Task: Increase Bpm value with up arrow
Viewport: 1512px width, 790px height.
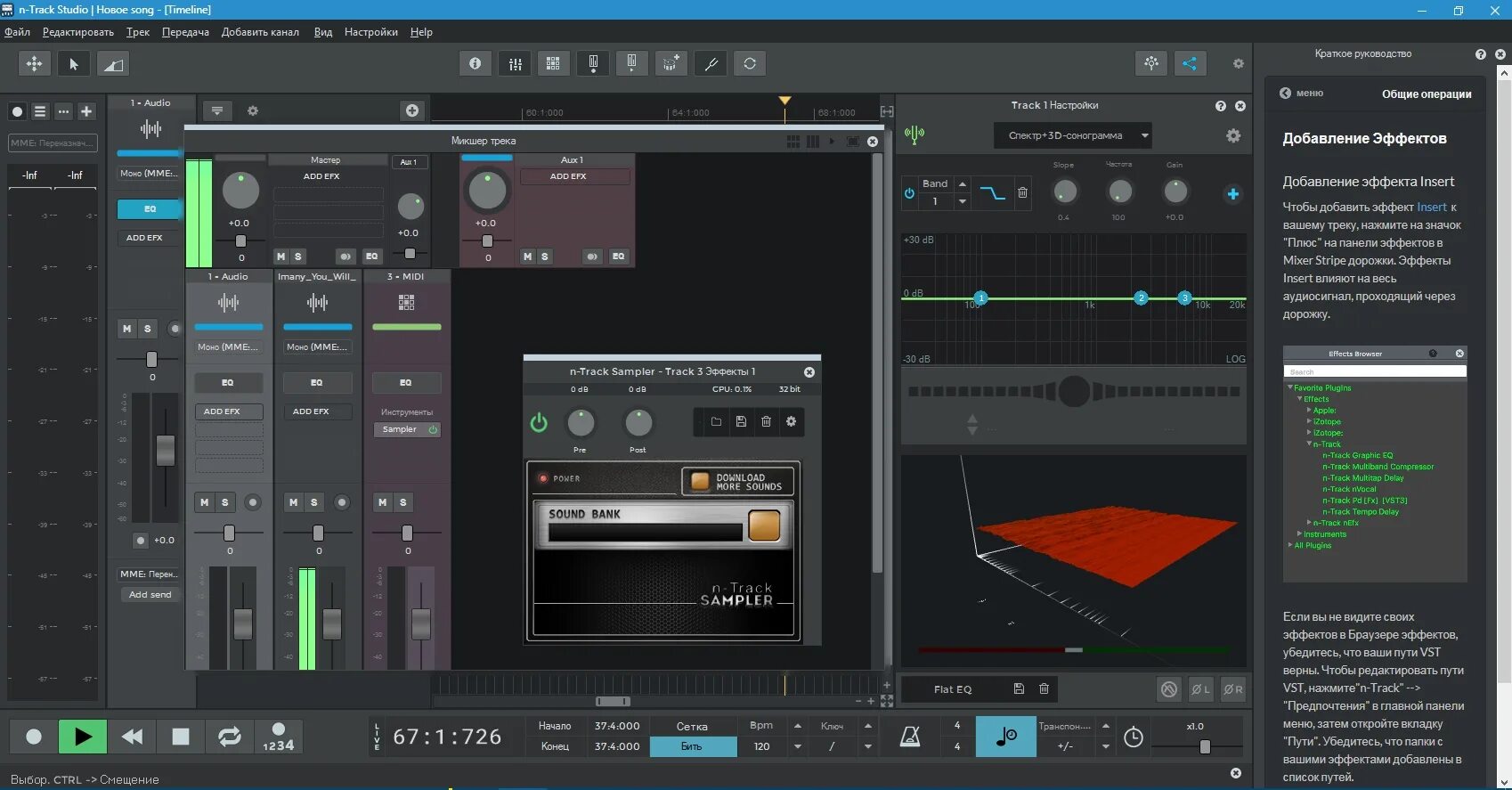Action: pyautogui.click(x=798, y=726)
